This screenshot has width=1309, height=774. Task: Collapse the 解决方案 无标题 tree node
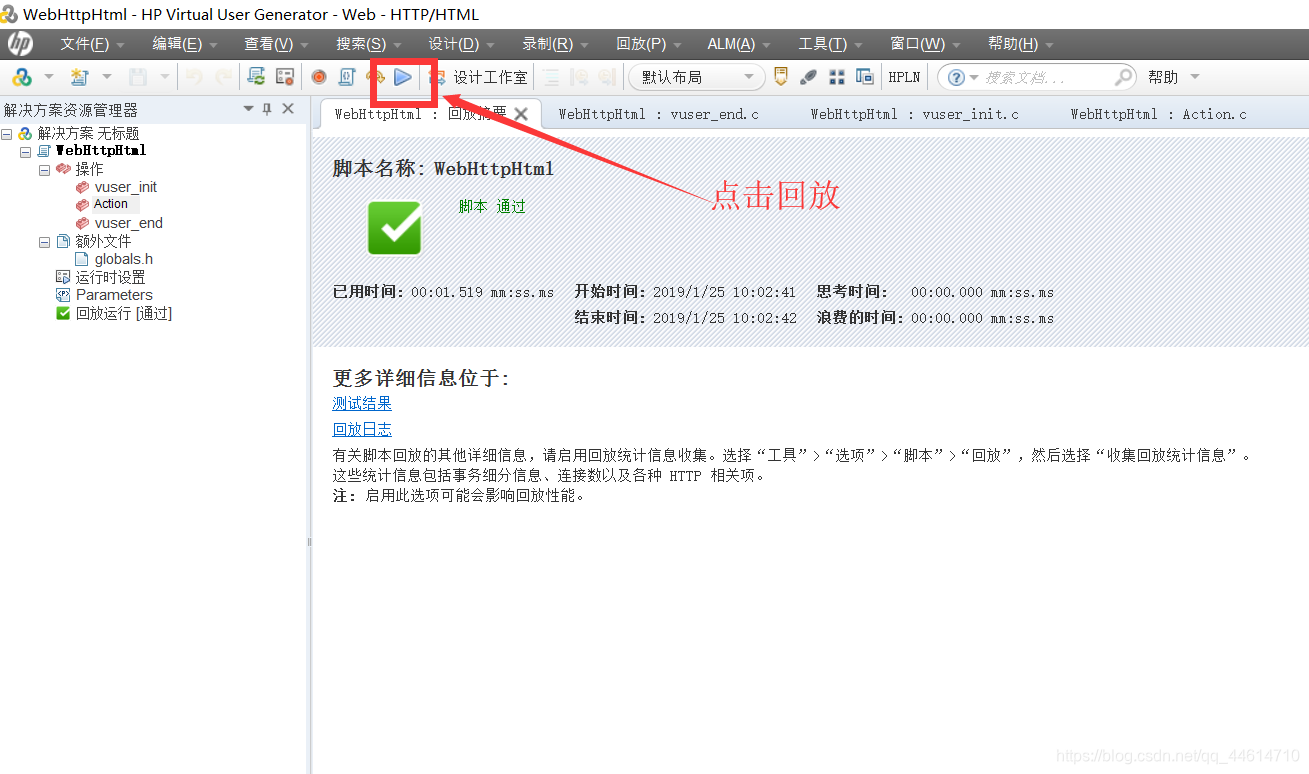point(7,134)
